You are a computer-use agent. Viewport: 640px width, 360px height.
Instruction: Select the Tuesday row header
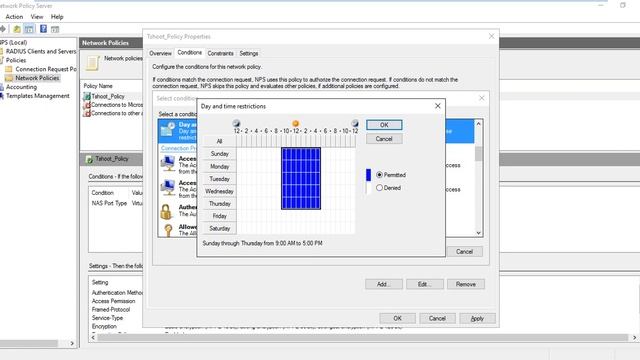tap(220, 179)
